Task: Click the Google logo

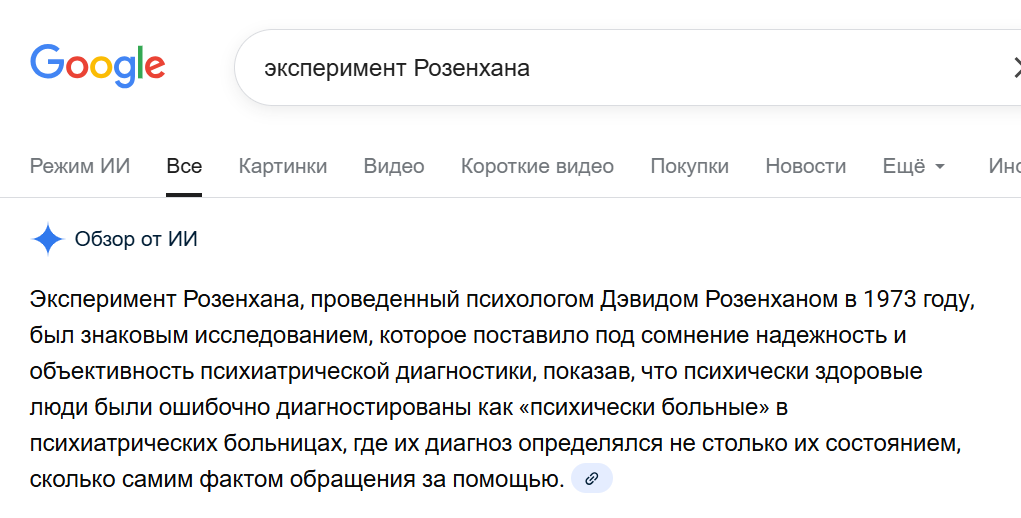Action: coord(97,66)
